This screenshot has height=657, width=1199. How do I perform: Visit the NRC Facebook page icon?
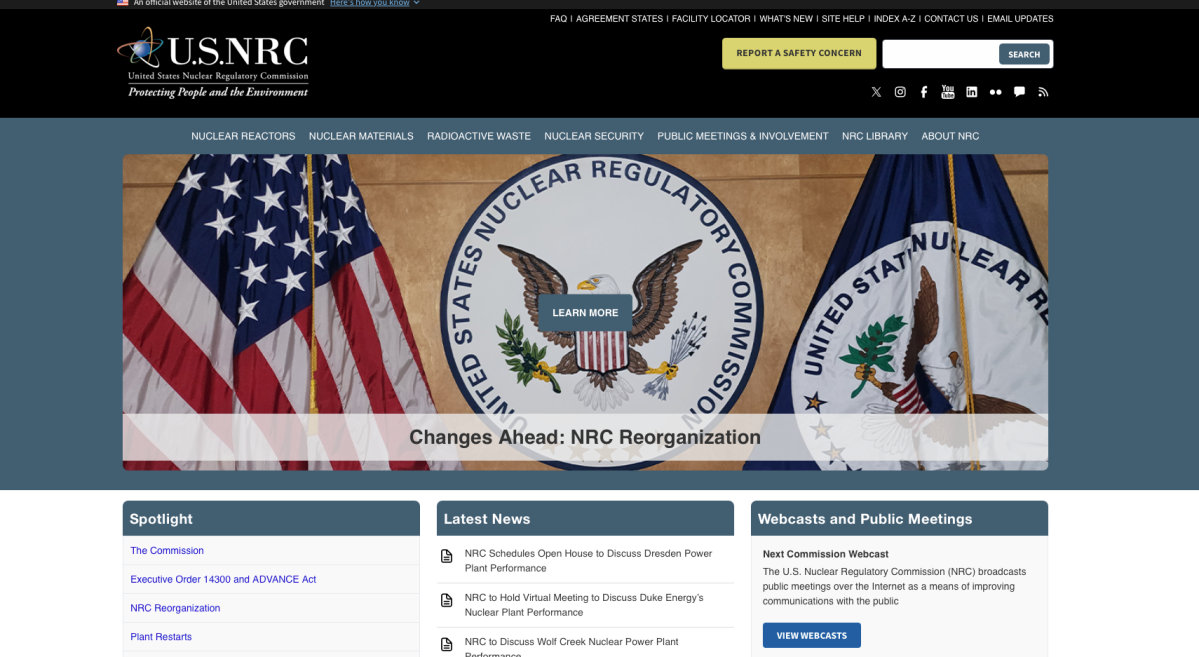point(924,92)
